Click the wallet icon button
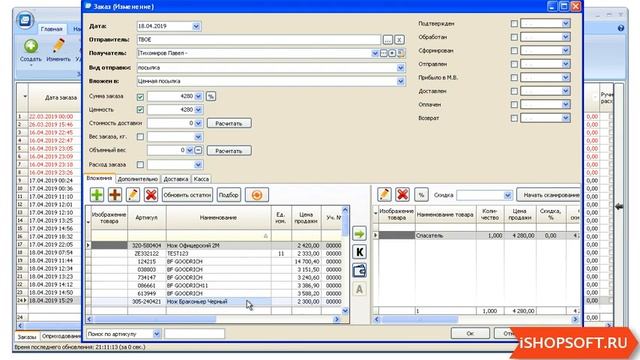This screenshot has height=360, width=640. click(x=359, y=270)
